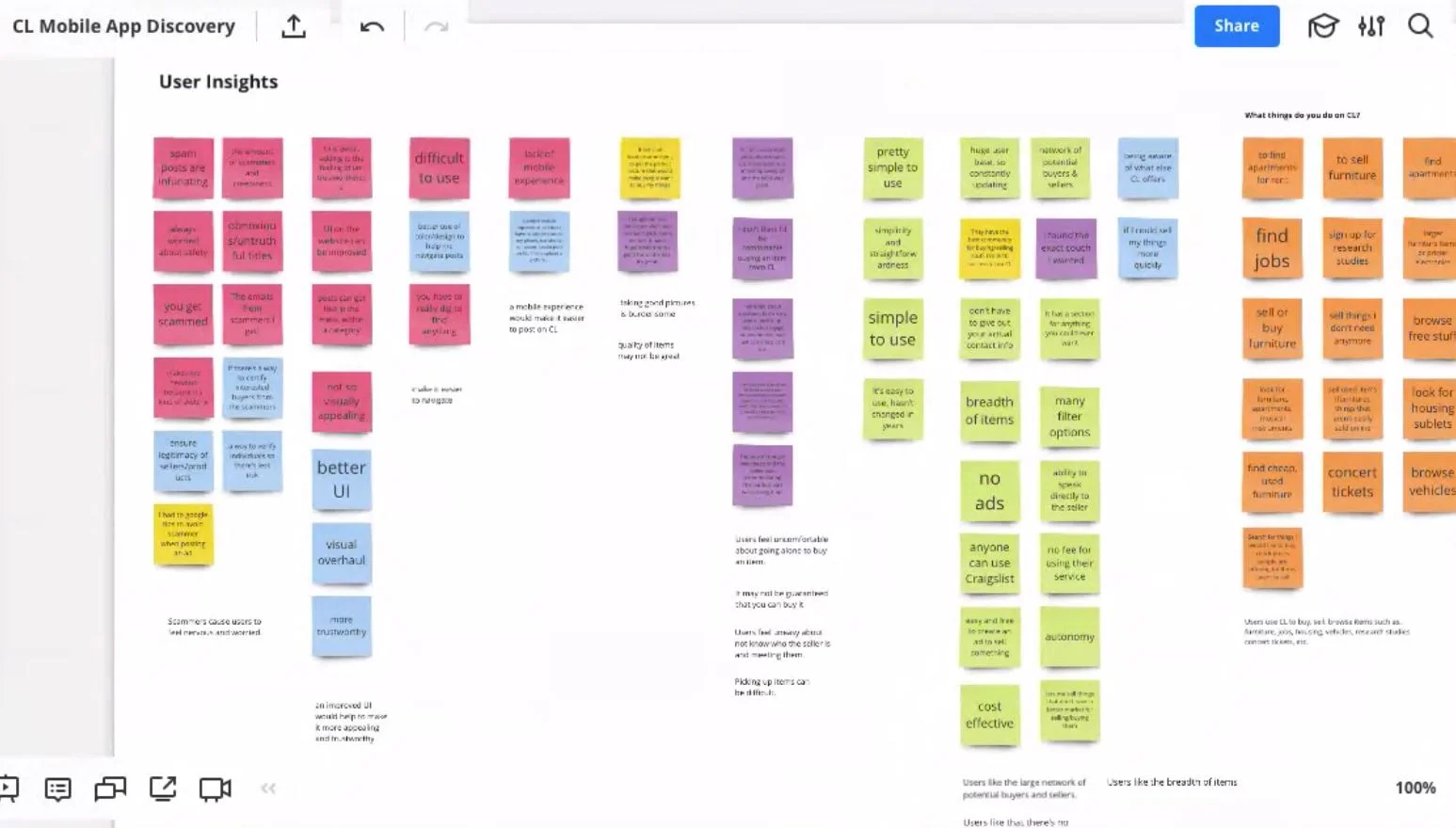Toggle the video call camera
The width and height of the screenshot is (1456, 828).
click(x=214, y=788)
